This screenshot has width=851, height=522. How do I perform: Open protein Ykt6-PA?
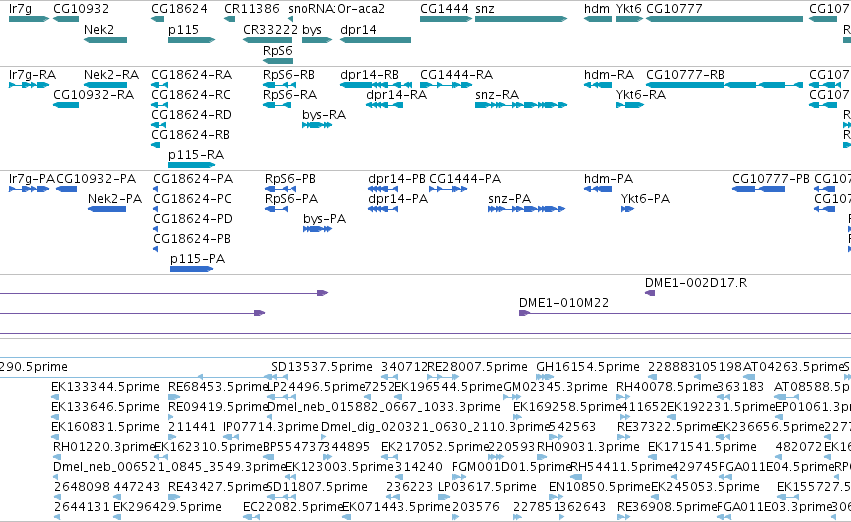[x=627, y=209]
